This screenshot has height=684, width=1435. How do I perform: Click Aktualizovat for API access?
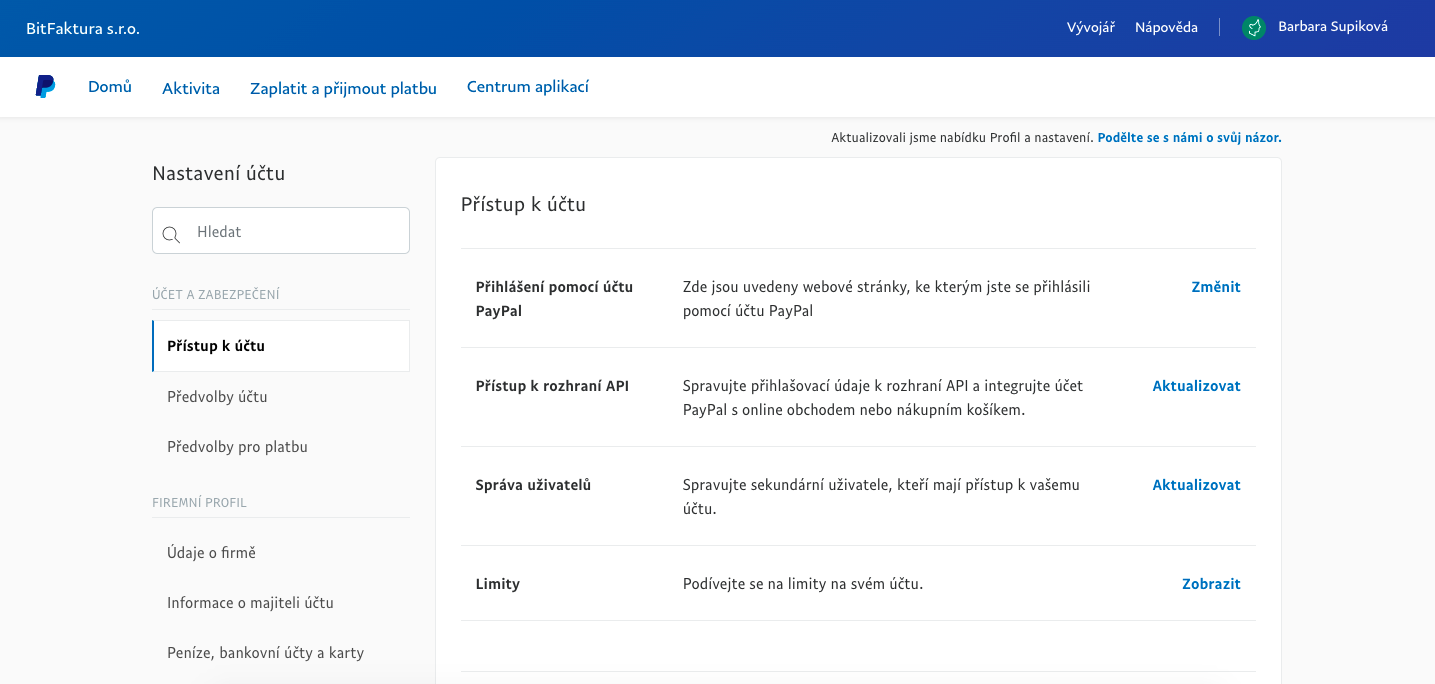pyautogui.click(x=1196, y=386)
